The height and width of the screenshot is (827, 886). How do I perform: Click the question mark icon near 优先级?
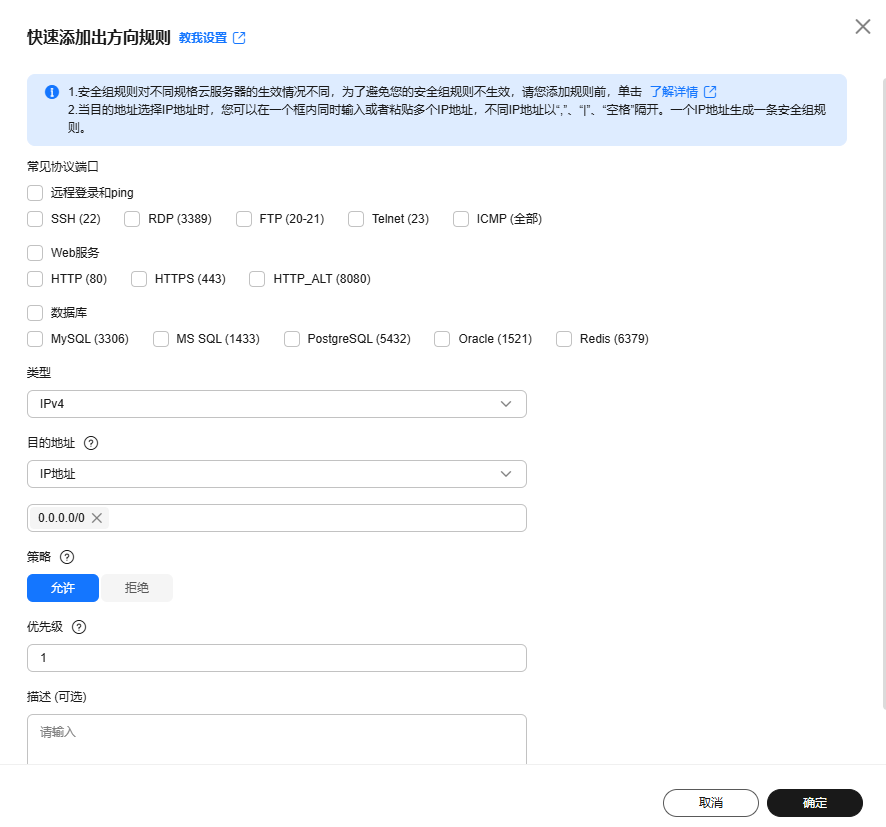tap(79, 627)
